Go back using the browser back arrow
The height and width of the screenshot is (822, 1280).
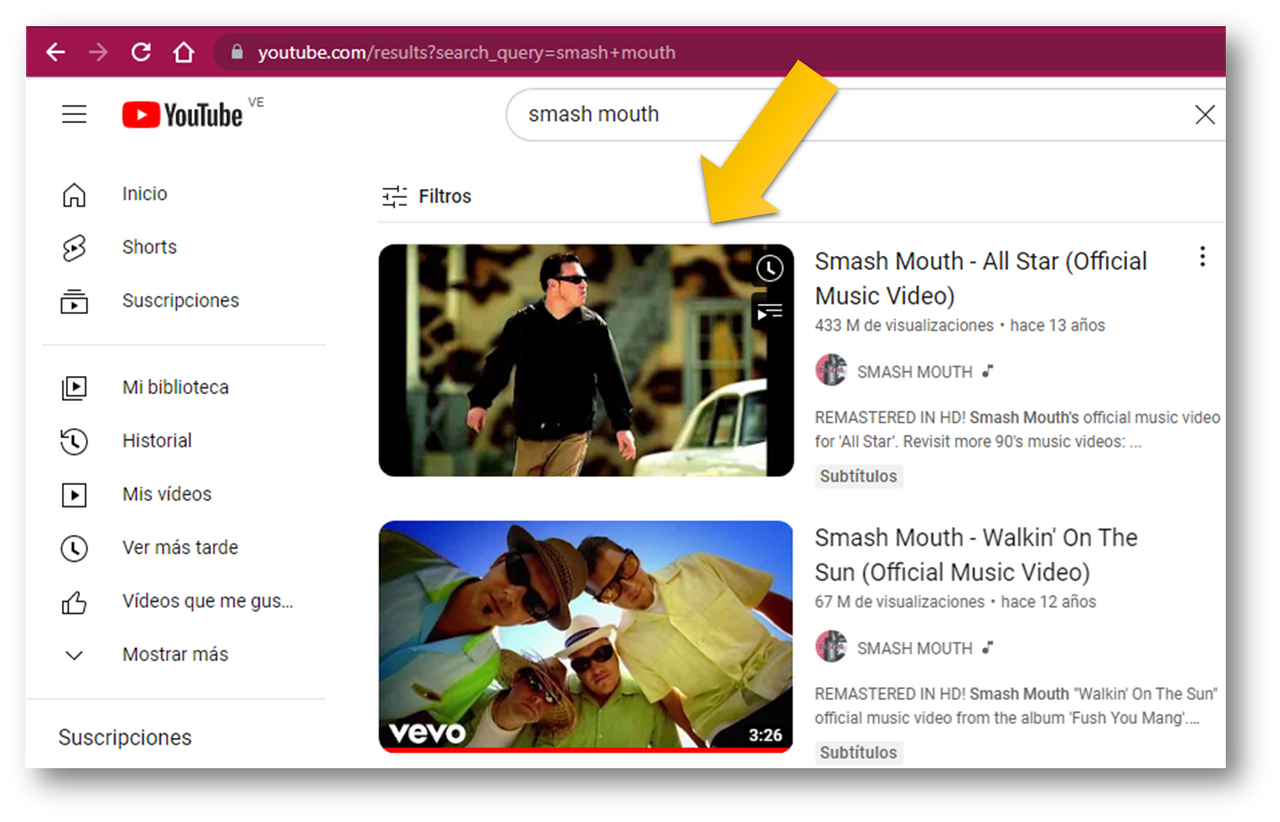(x=56, y=52)
